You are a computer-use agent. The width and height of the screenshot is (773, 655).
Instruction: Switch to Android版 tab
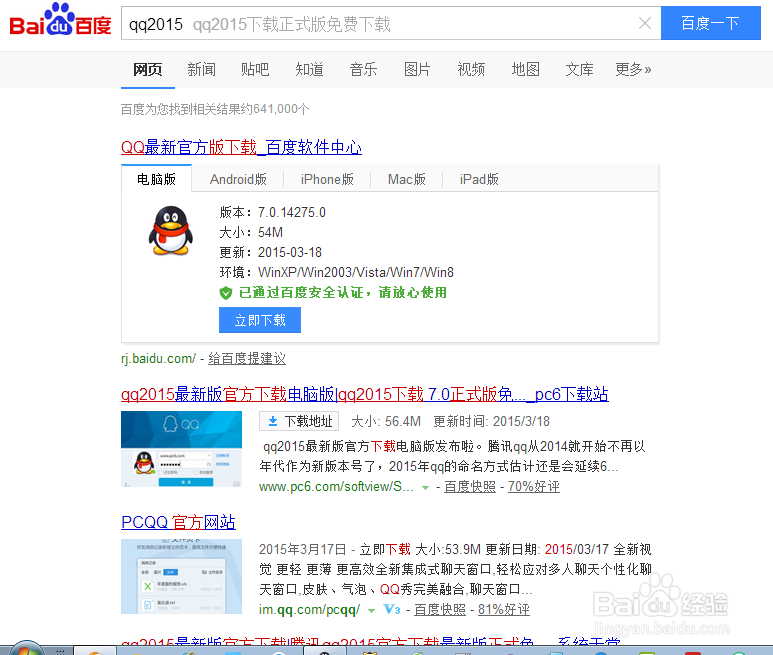(238, 179)
